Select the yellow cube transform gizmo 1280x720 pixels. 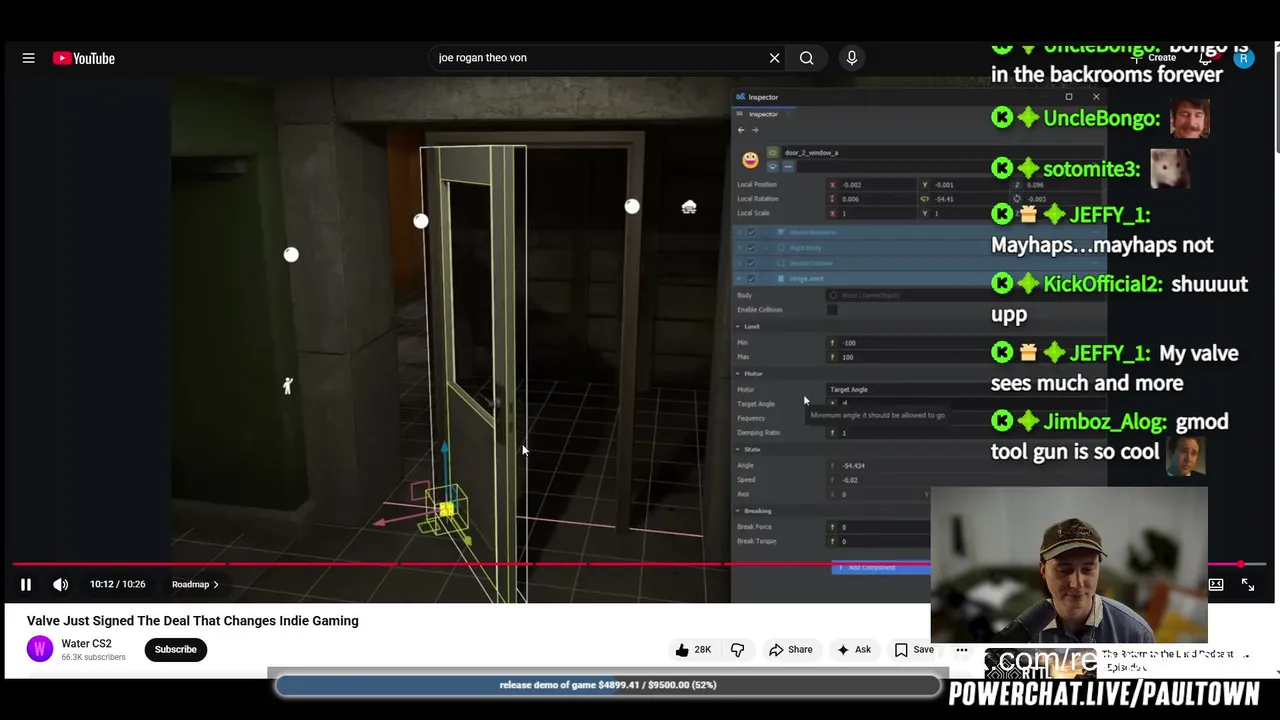(446, 508)
